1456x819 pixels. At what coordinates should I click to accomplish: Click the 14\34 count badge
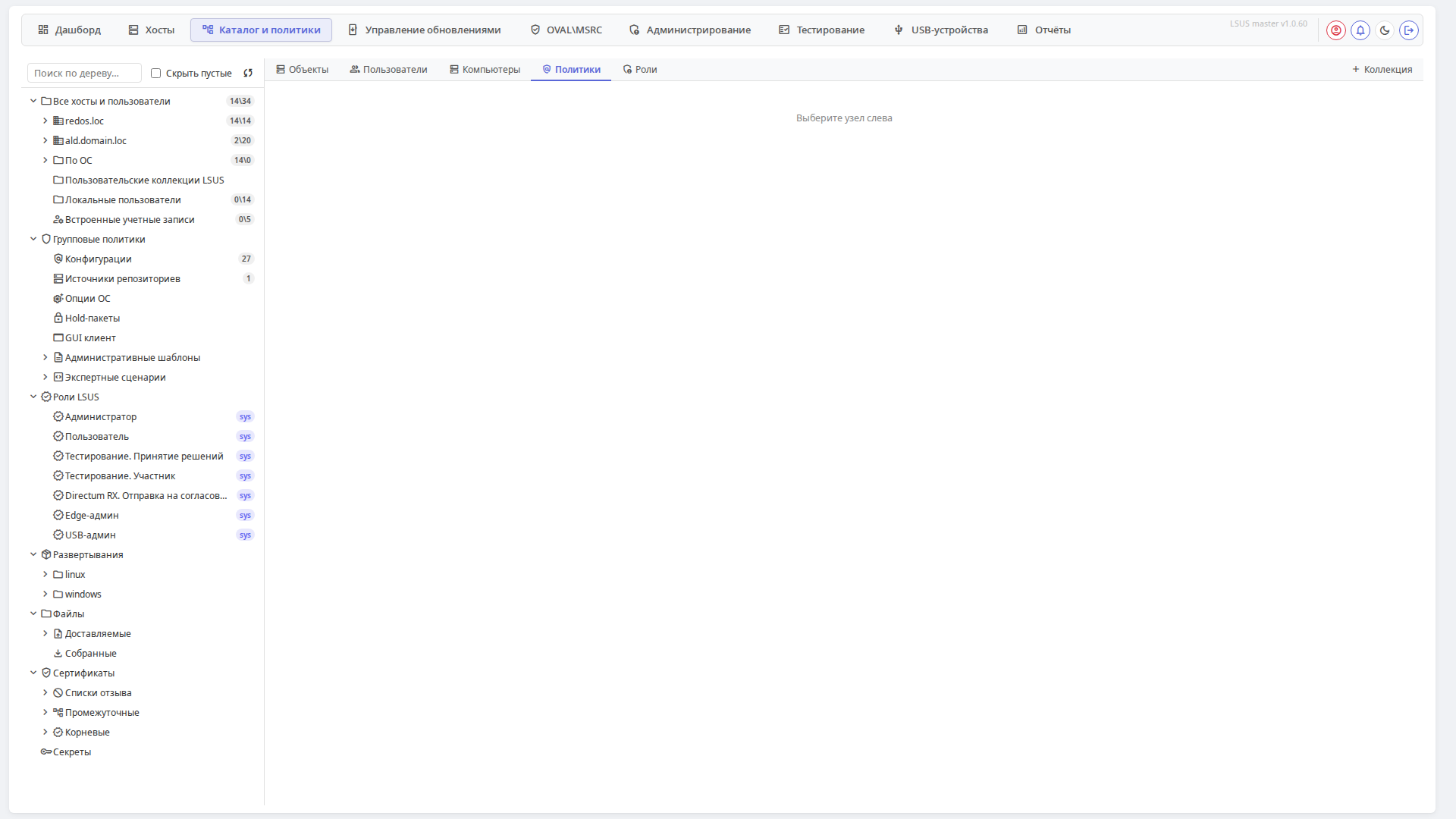[x=240, y=101]
